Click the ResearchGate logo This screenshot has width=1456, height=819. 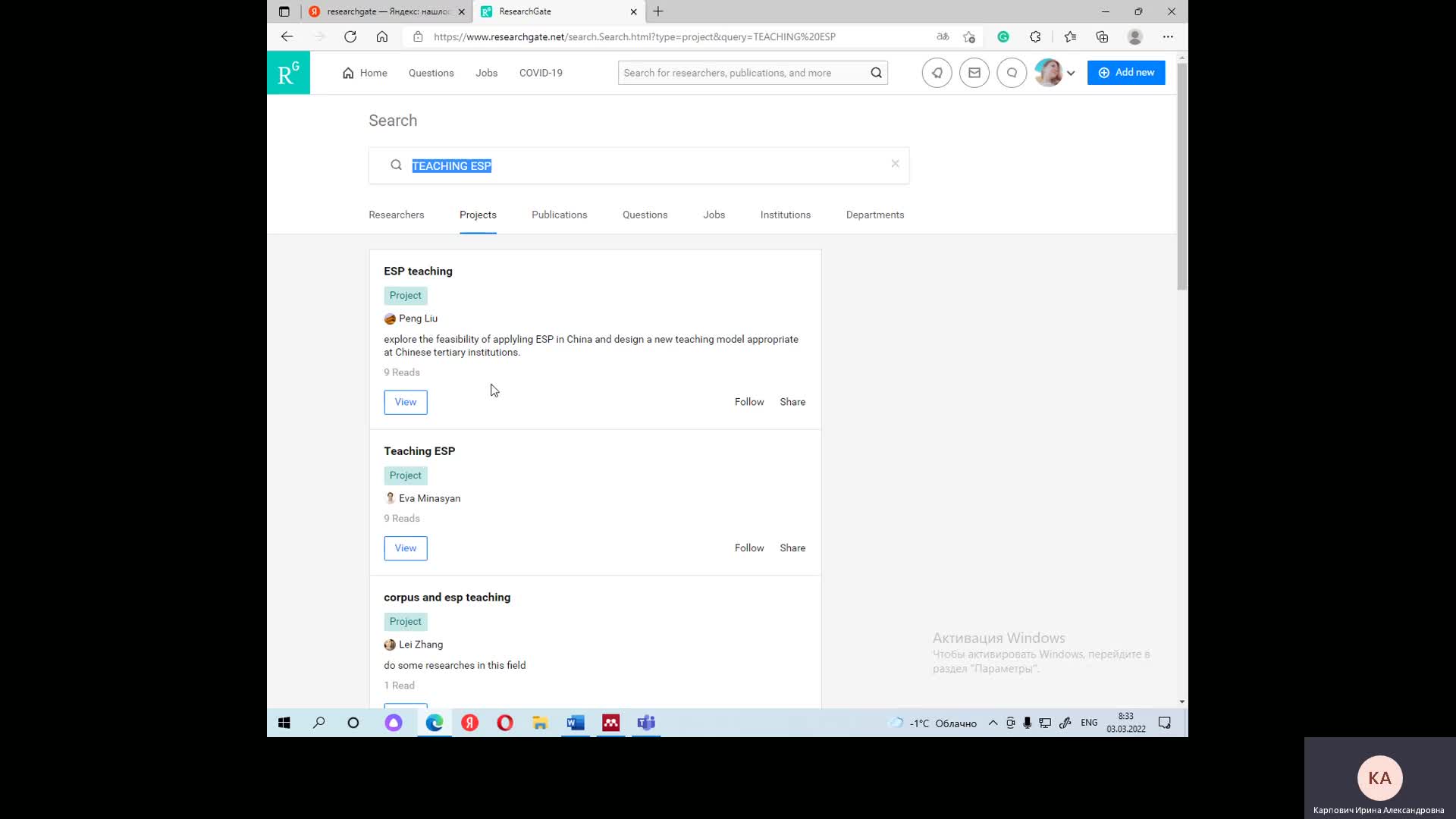[288, 73]
